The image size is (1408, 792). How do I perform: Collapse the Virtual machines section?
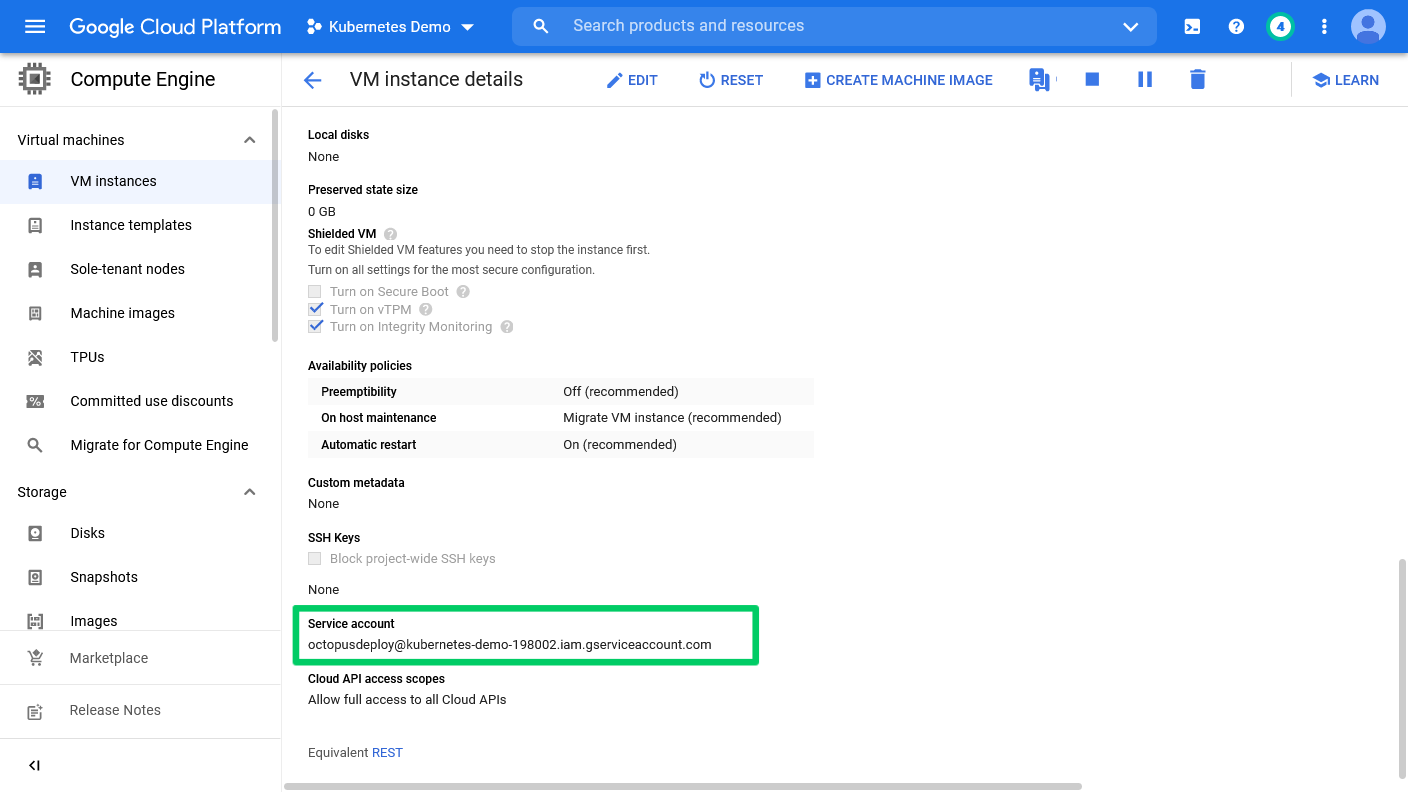tap(250, 140)
